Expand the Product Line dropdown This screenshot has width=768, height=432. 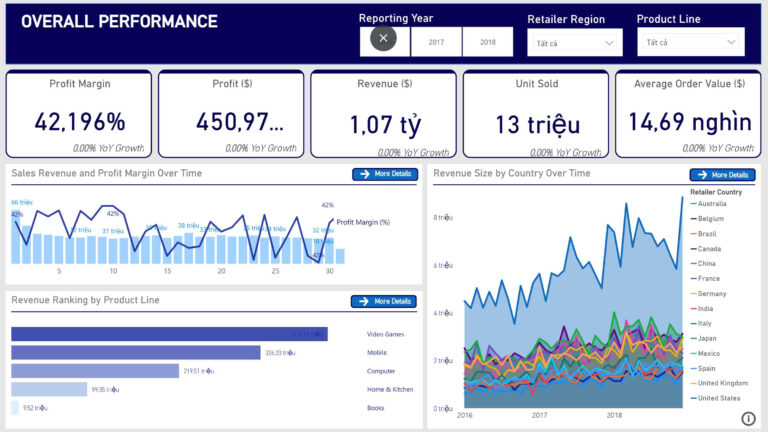coord(690,43)
